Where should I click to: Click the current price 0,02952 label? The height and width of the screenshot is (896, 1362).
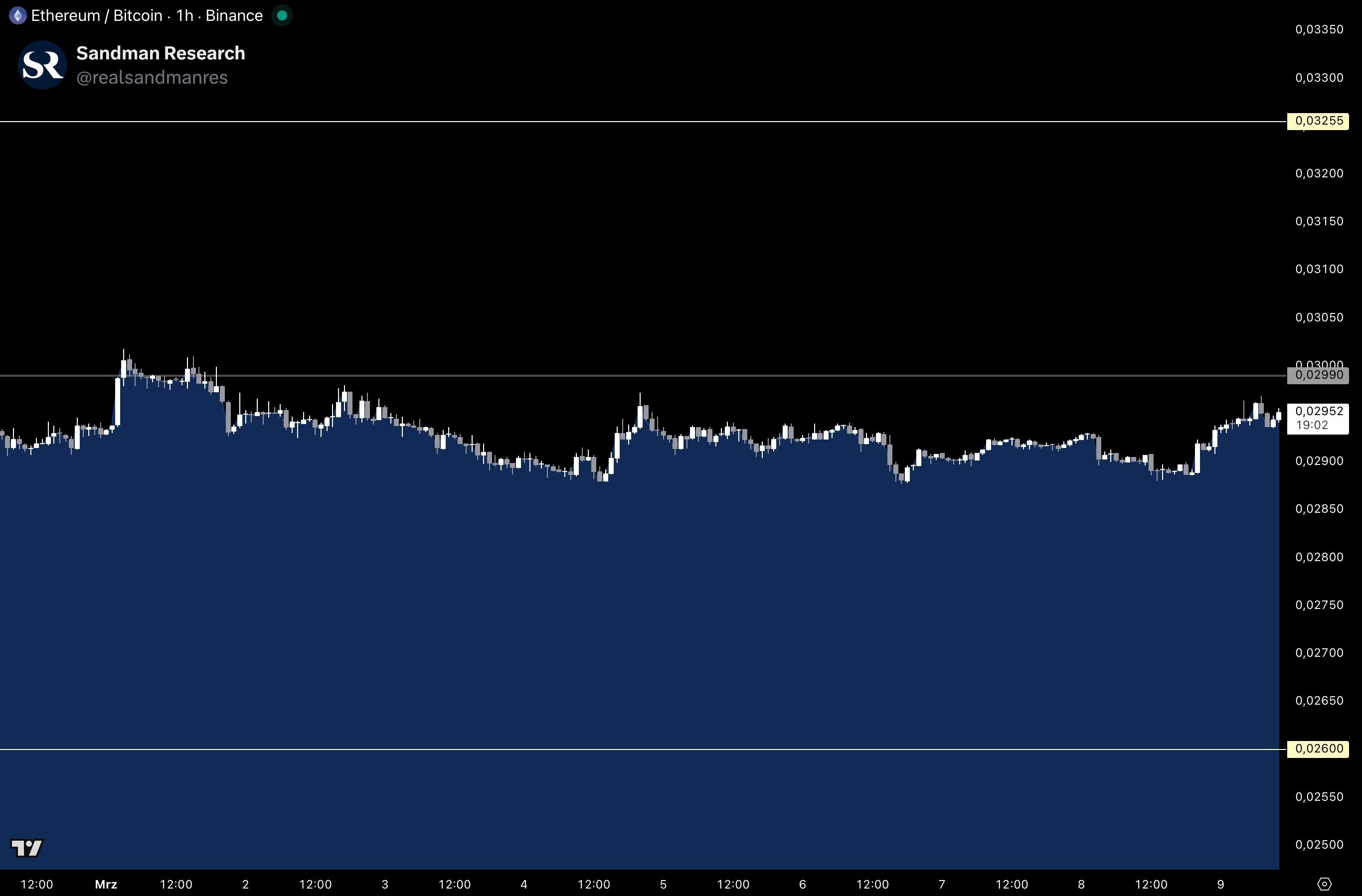[x=1319, y=412]
